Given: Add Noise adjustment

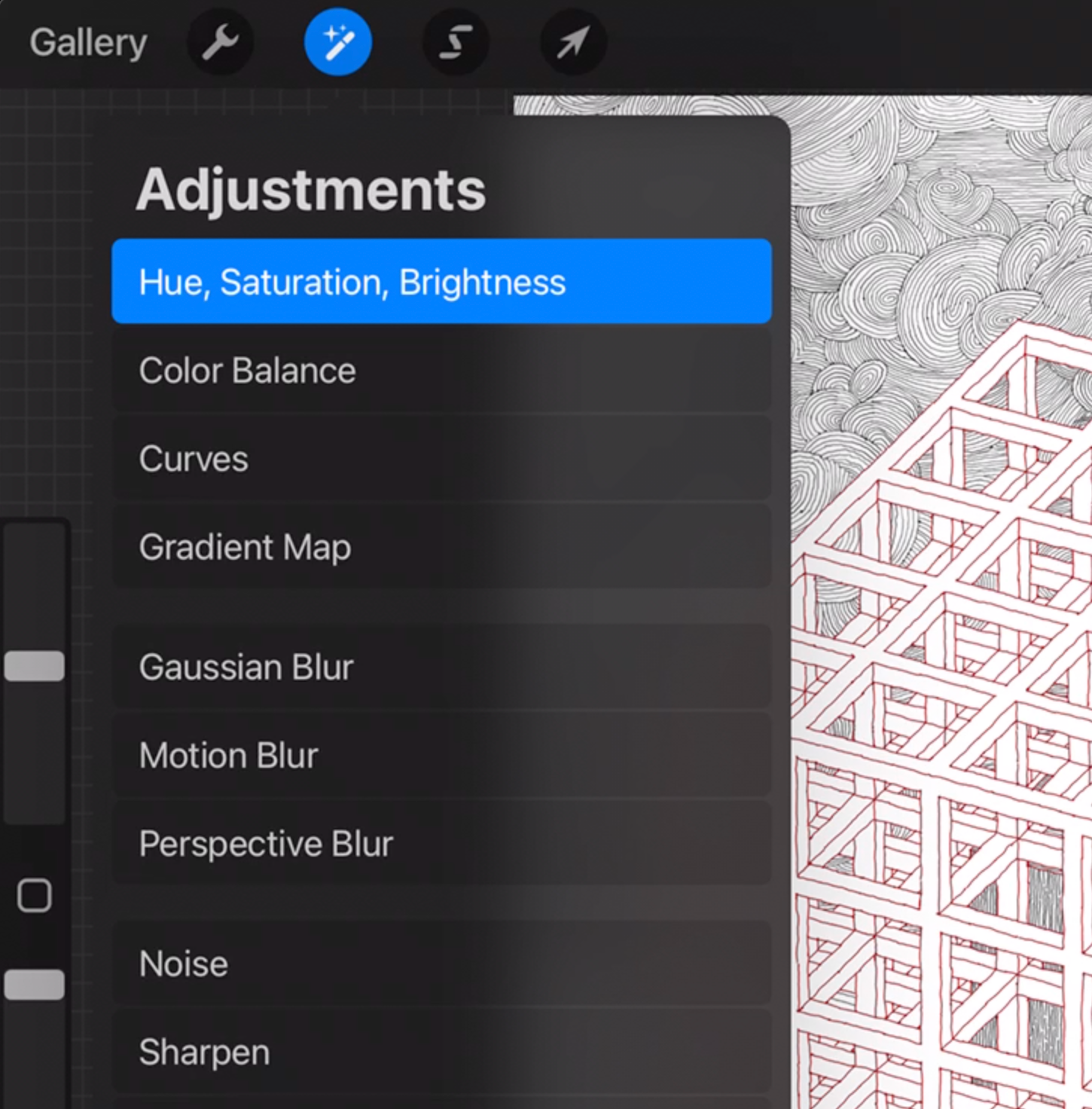Looking at the screenshot, I should click(x=441, y=964).
